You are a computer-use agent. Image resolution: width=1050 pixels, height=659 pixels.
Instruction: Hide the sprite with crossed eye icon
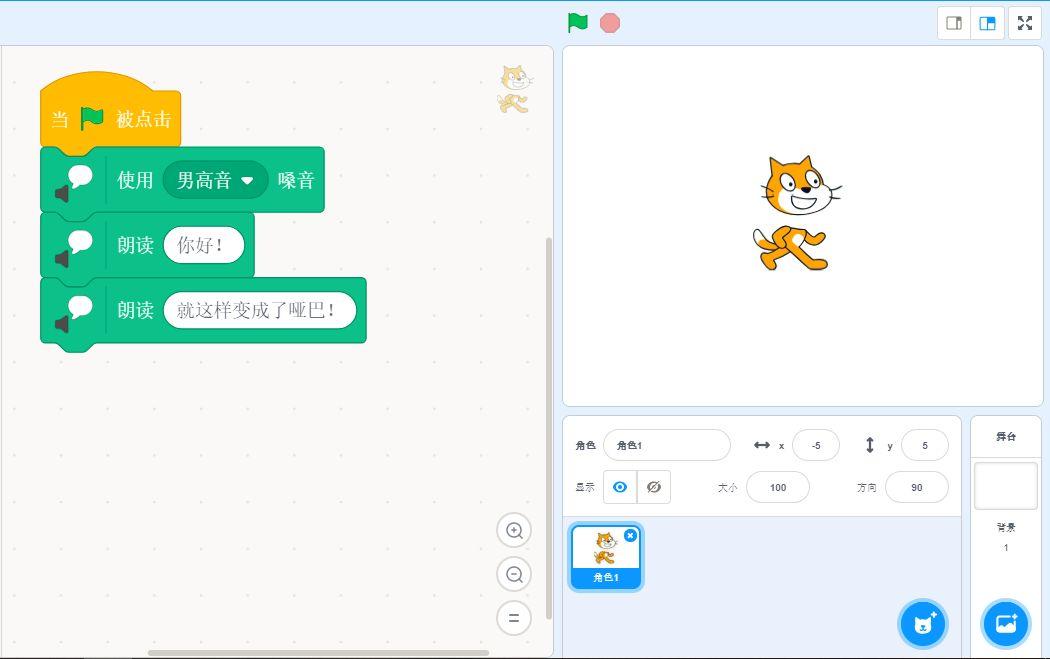click(x=654, y=487)
